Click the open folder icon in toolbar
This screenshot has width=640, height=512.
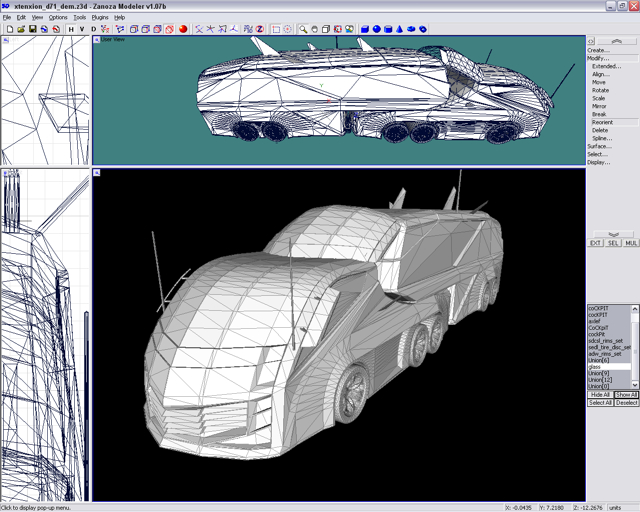point(21,29)
